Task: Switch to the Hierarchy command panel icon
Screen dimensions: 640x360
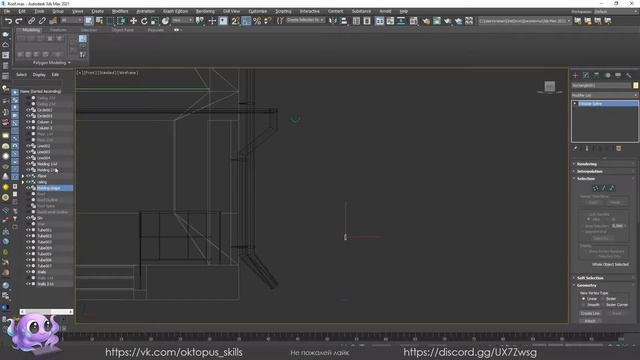Action: tap(597, 76)
